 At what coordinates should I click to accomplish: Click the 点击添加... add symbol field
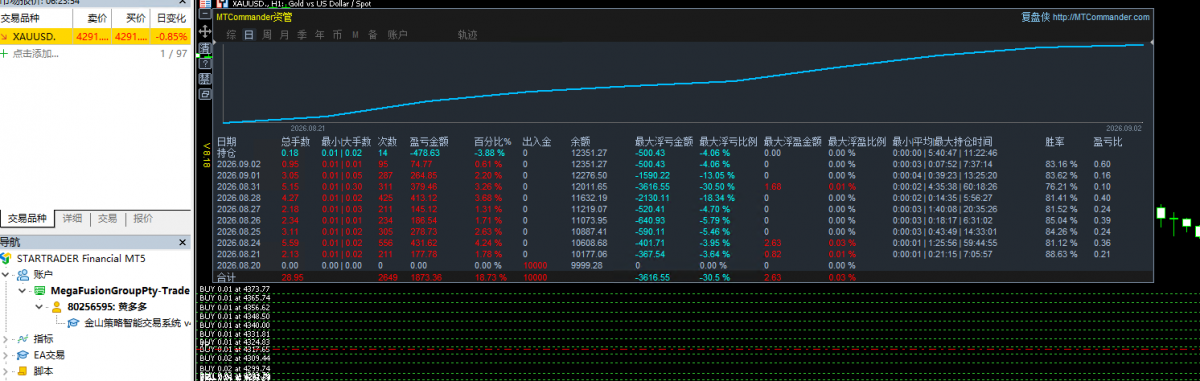click(36, 53)
